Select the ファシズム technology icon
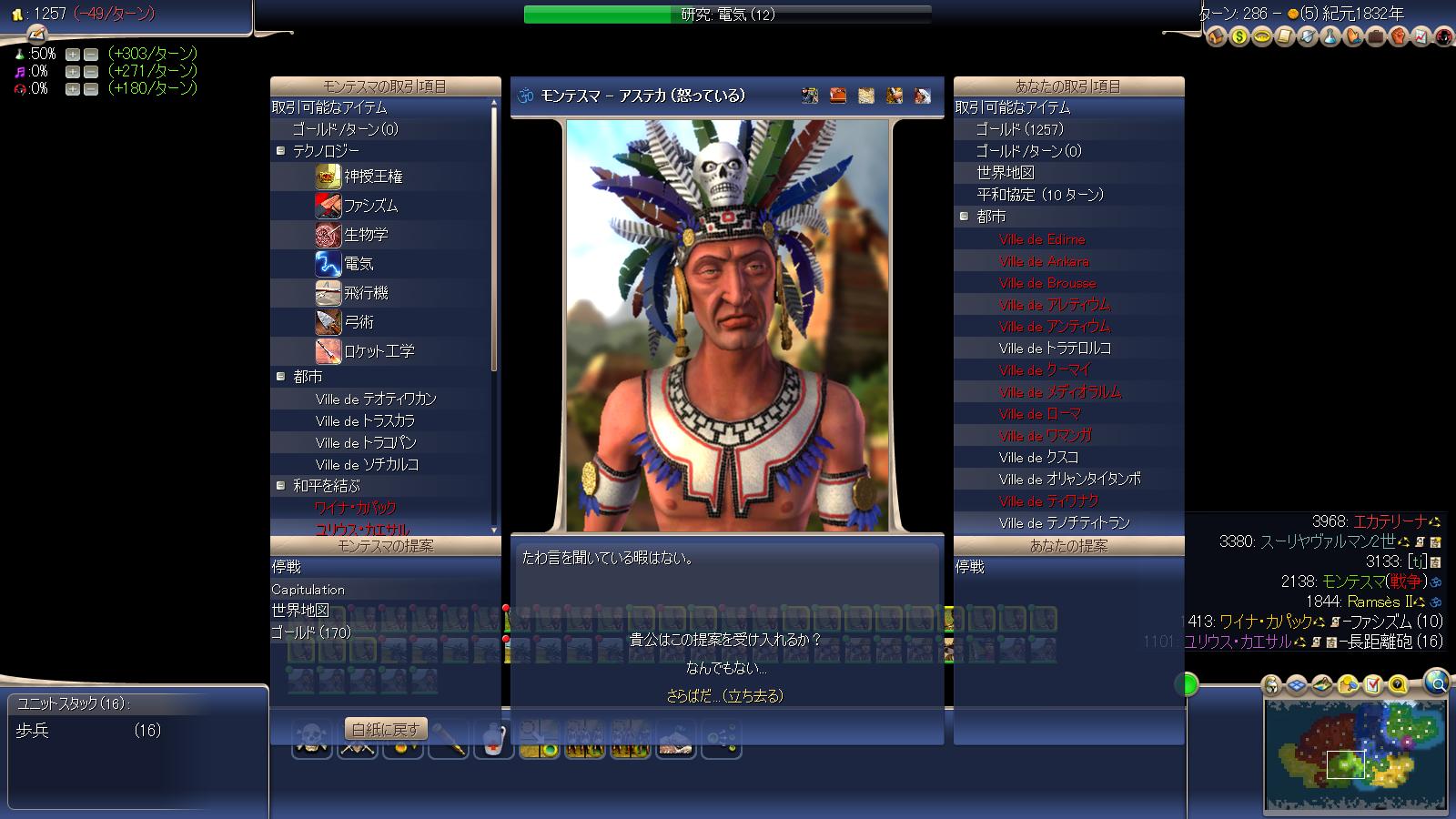The image size is (1456, 819). [x=328, y=206]
